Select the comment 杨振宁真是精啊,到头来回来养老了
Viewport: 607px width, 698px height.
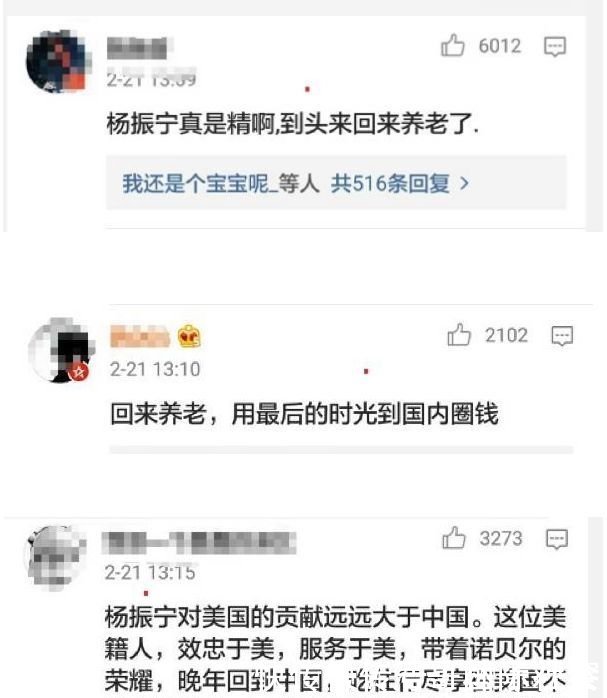click(x=293, y=123)
